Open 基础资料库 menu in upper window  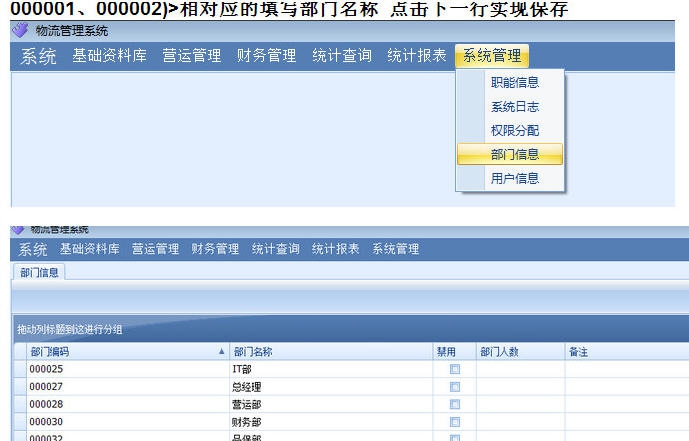110,56
